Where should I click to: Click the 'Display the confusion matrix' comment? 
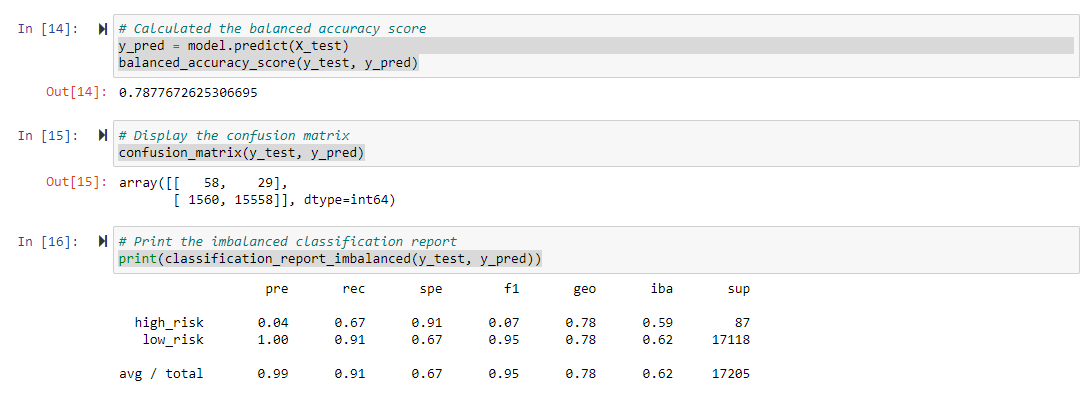point(234,135)
